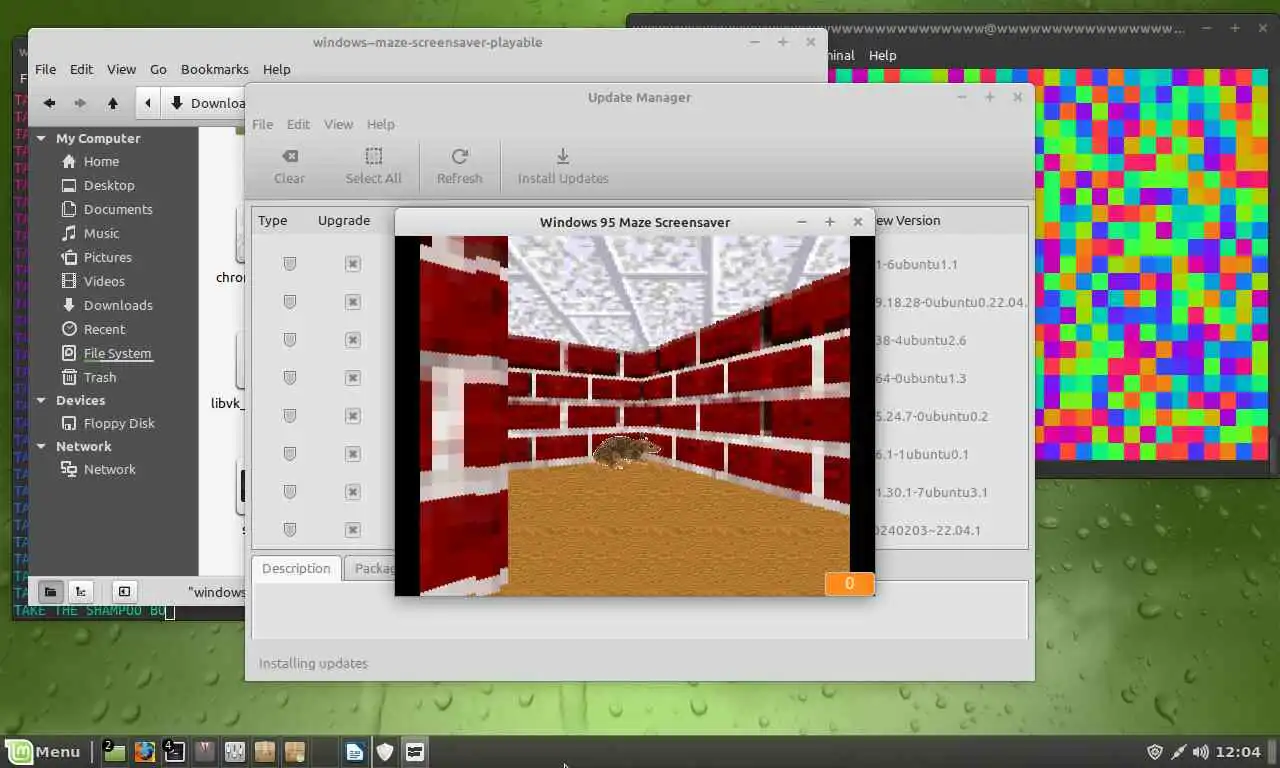Open the volume control in system tray

pos(1200,752)
